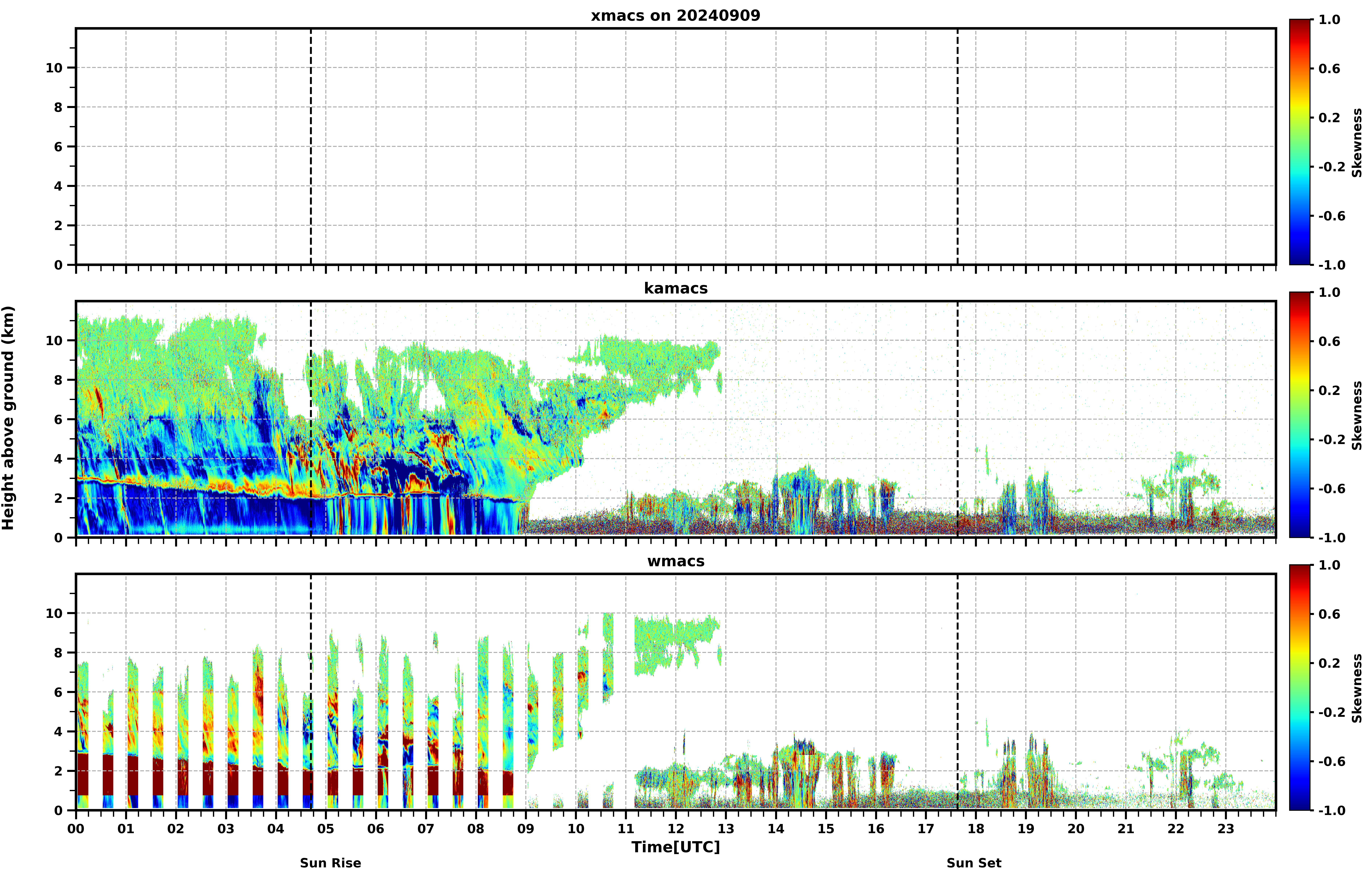
Task: Click the "0.2" tick on kamacs colorbar
Action: [1329, 390]
